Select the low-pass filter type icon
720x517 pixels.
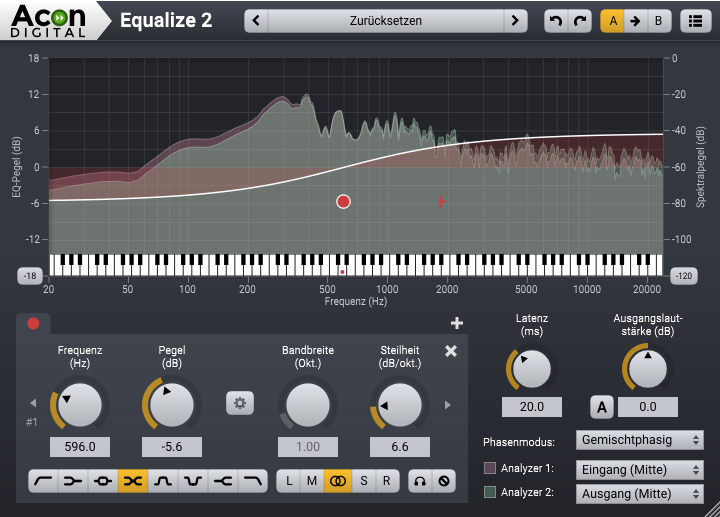pyautogui.click(x=255, y=481)
